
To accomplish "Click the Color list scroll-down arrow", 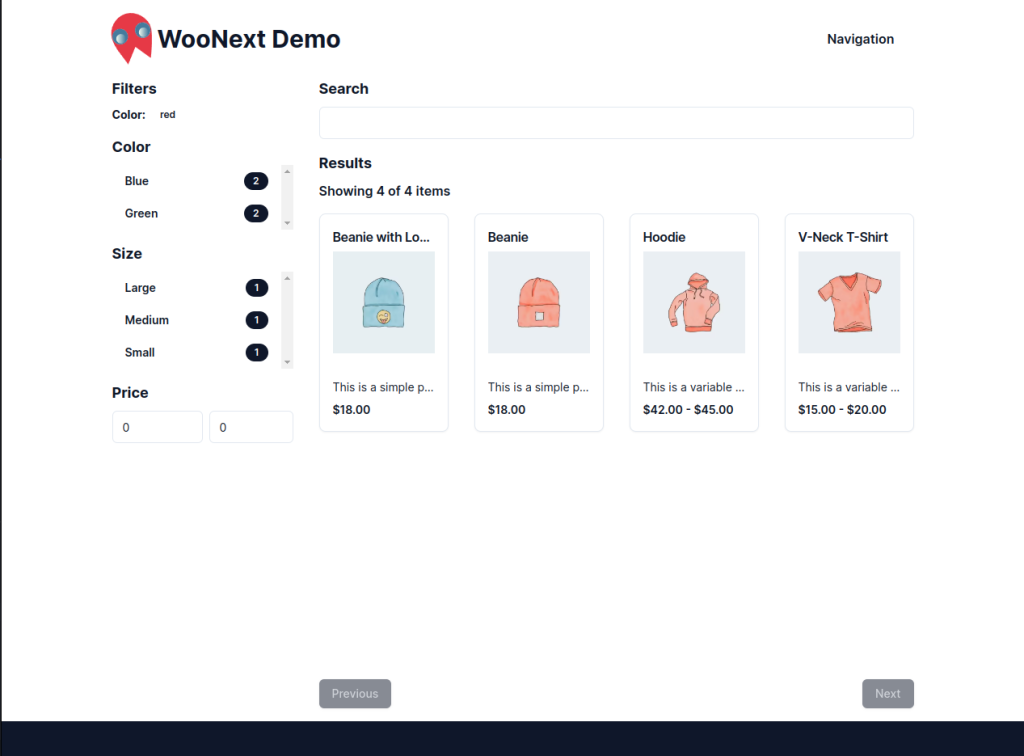I will pos(288,223).
